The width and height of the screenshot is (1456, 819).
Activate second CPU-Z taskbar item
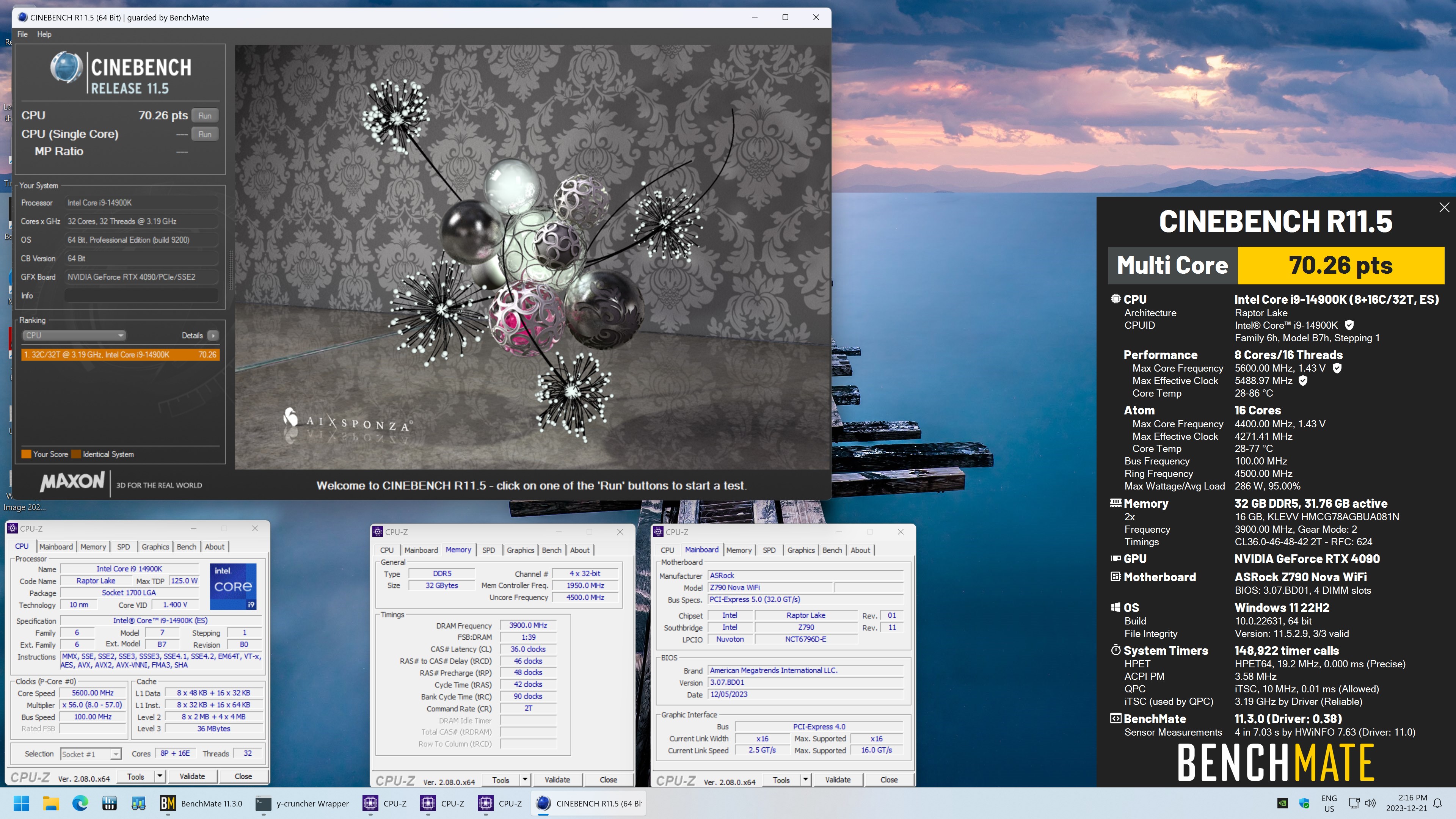tap(443, 803)
